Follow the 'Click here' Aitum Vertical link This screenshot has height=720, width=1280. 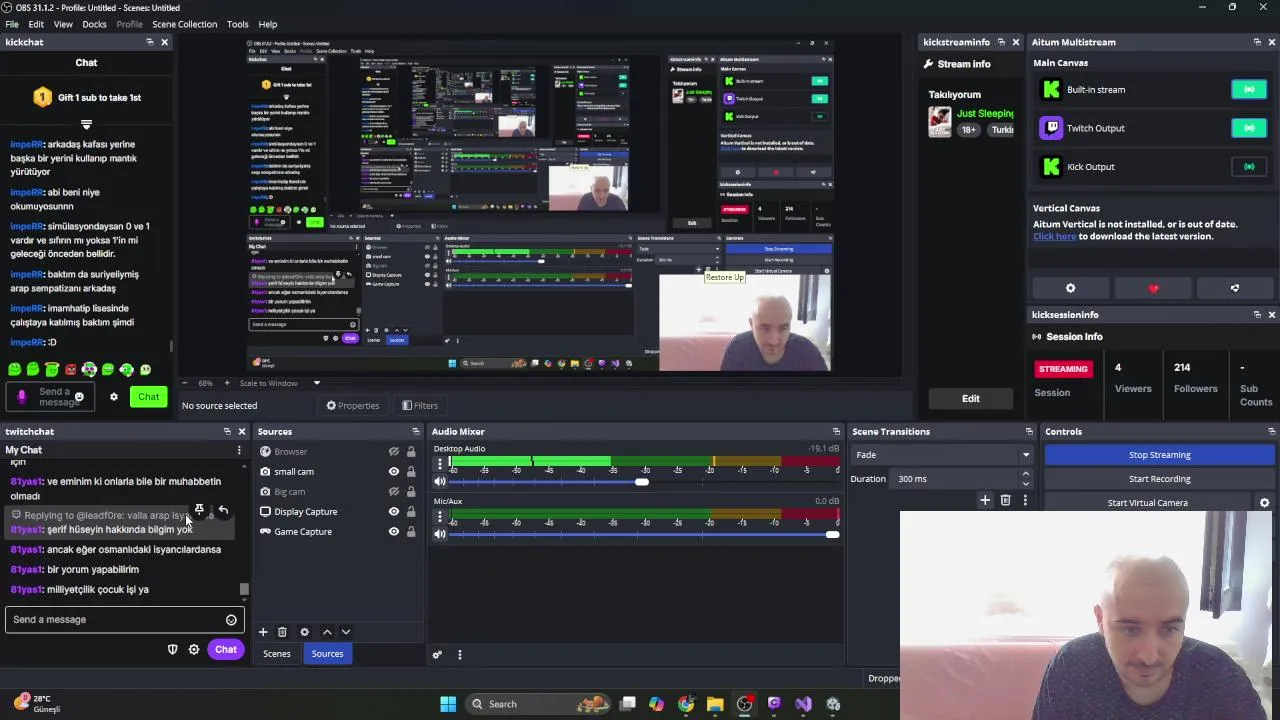click(1055, 236)
